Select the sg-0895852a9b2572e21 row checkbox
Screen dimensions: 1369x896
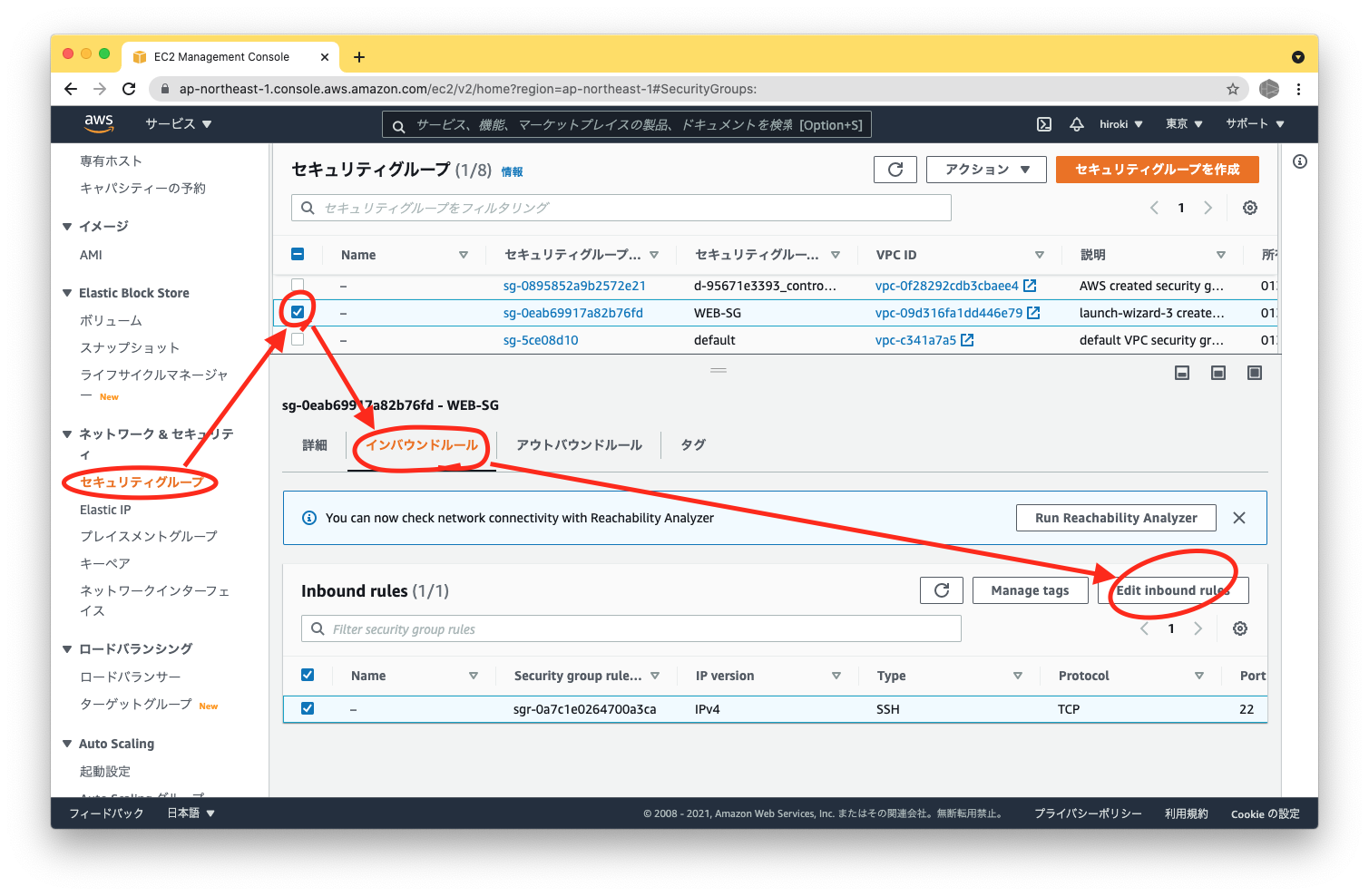pos(298,285)
